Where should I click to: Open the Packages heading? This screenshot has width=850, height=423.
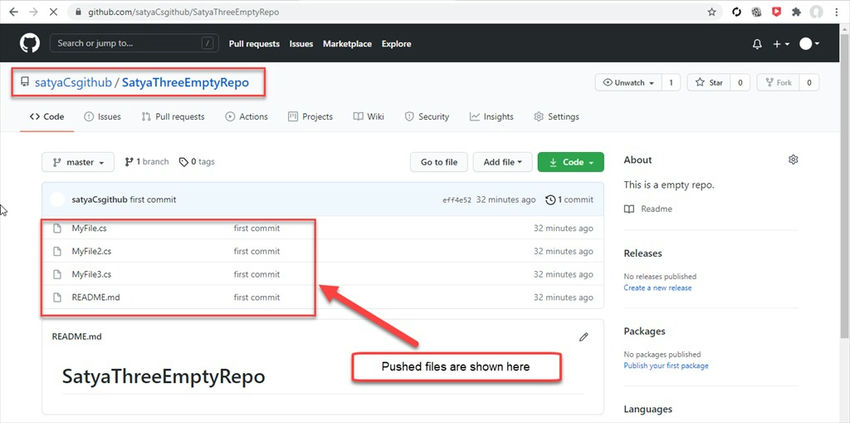[644, 331]
